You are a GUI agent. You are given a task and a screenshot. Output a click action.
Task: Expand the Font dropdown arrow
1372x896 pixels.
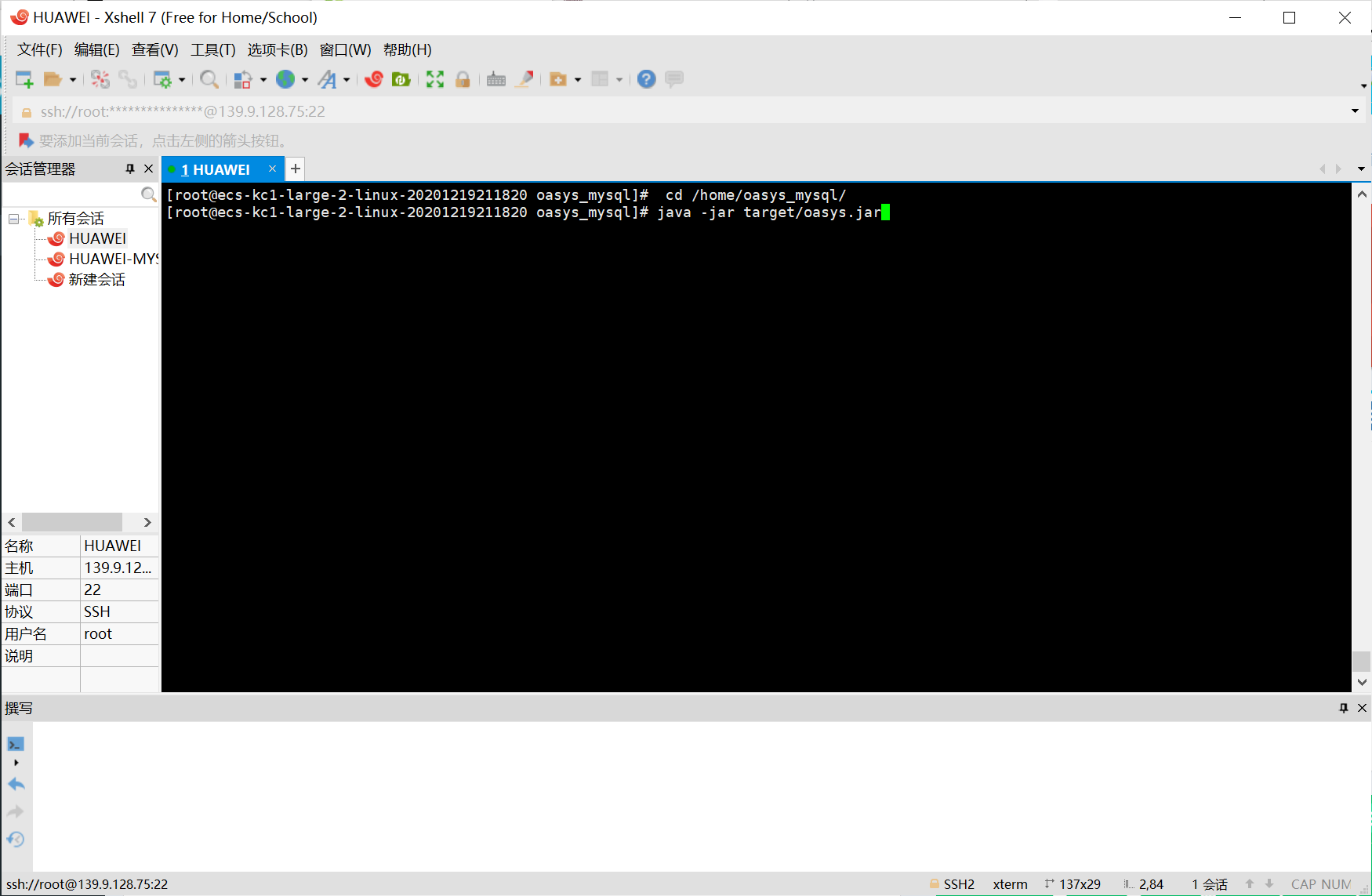tap(347, 80)
